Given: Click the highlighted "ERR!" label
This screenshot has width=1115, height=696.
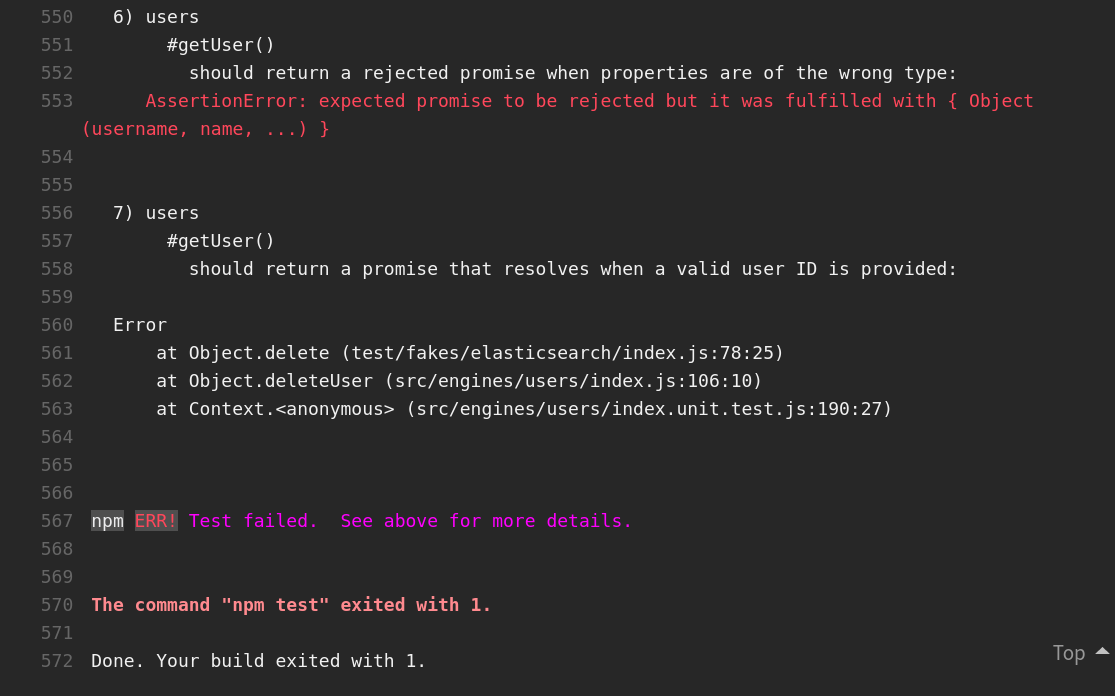Looking at the screenshot, I should 156,521.
